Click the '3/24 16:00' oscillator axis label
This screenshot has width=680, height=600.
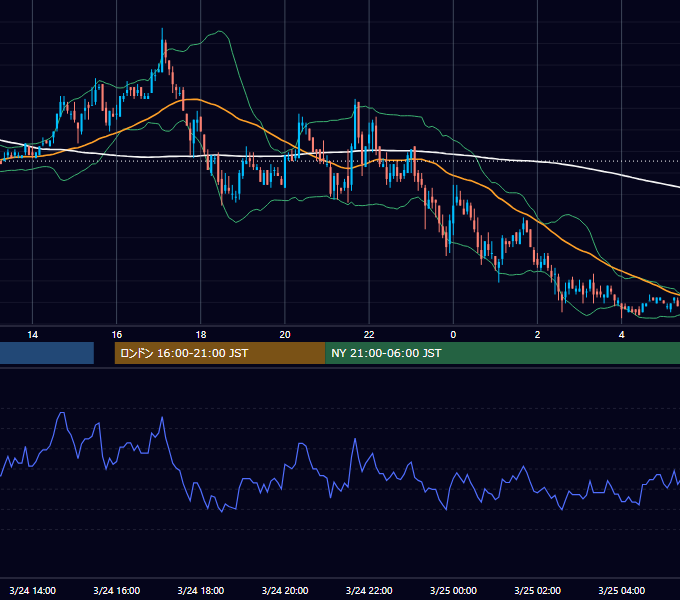coord(117,590)
